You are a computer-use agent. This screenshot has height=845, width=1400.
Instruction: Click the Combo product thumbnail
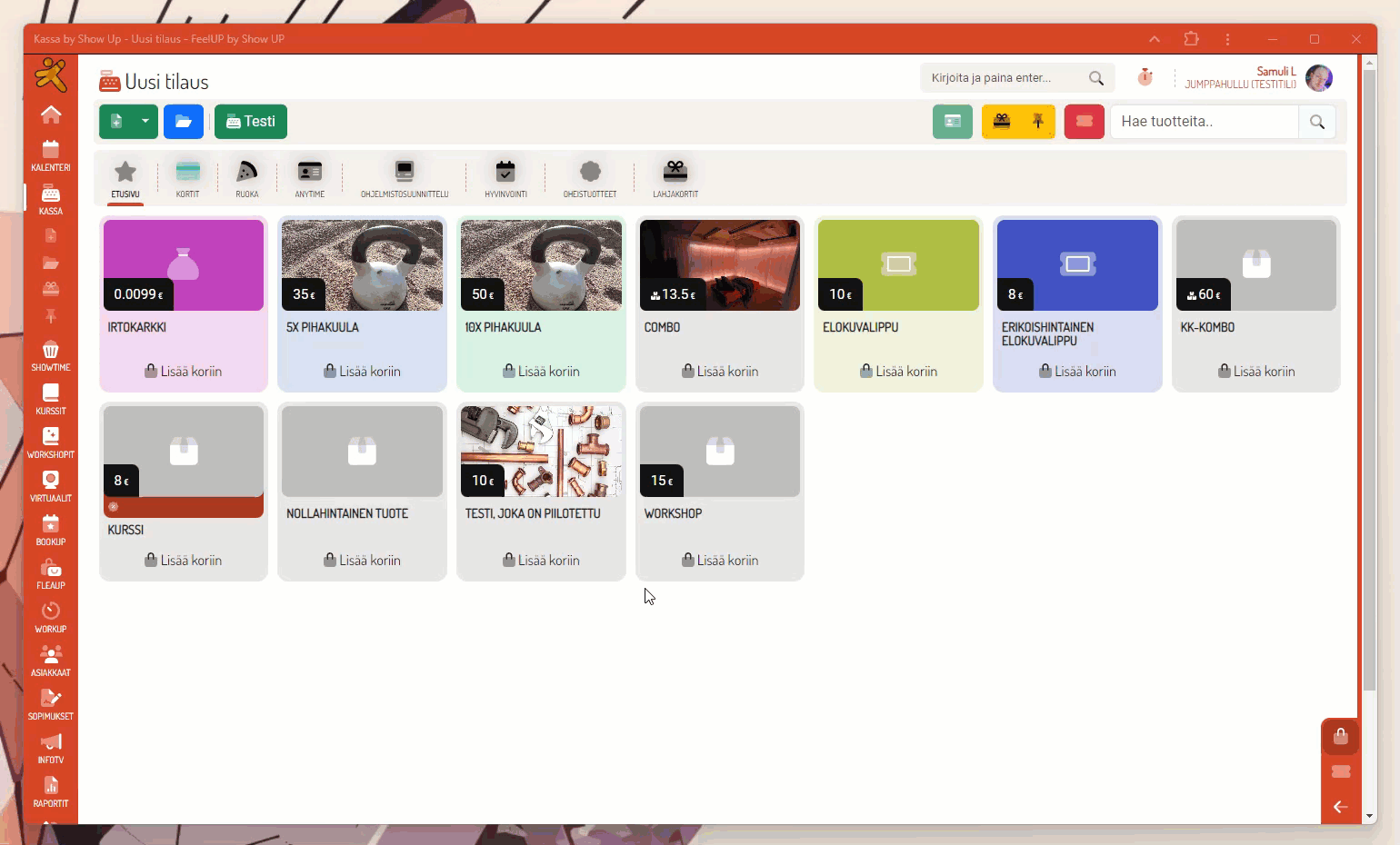pyautogui.click(x=719, y=265)
